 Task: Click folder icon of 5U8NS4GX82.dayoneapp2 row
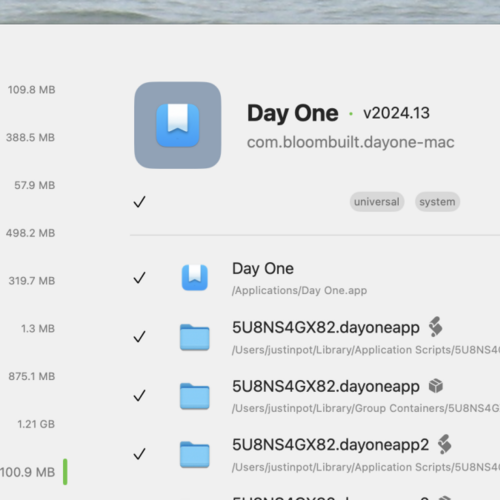[x=195, y=454]
